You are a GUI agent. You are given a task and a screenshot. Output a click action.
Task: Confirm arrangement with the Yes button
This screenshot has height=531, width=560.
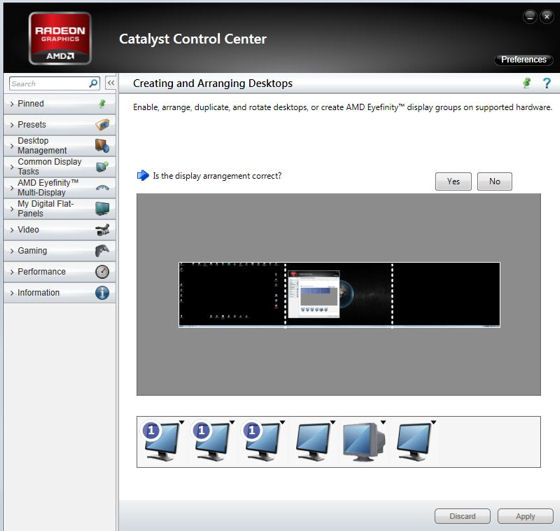(453, 181)
